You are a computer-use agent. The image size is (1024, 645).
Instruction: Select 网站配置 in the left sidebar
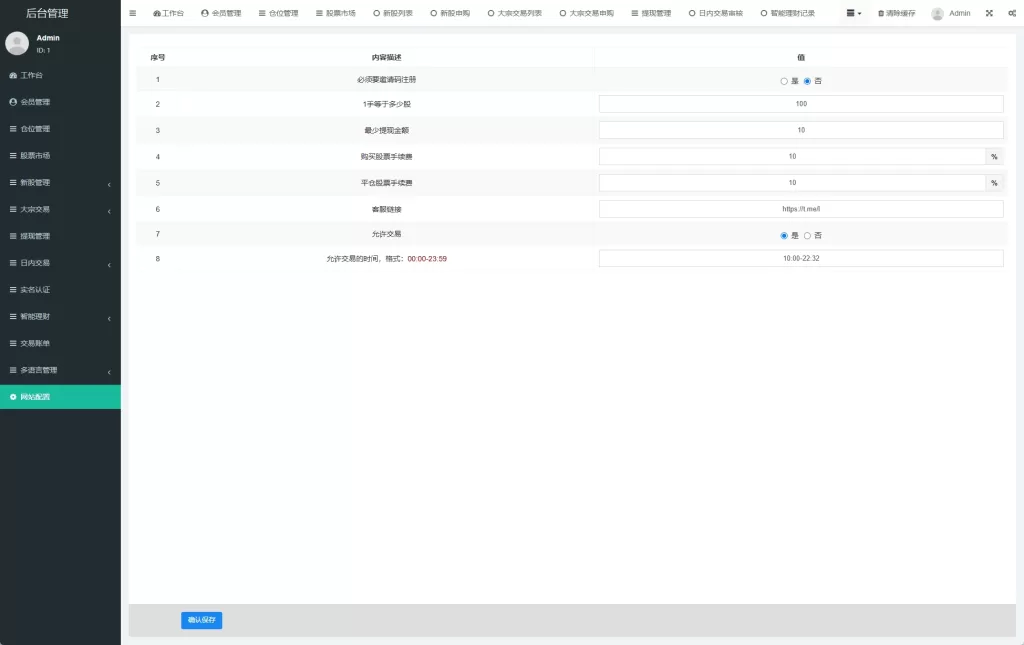60,397
